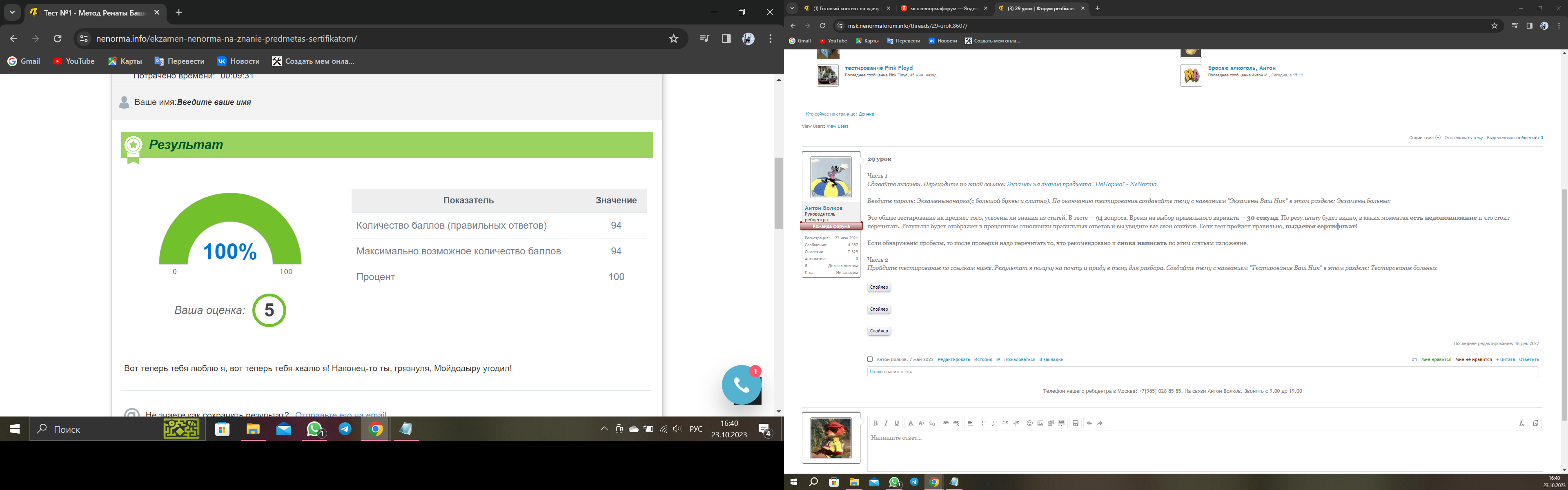Expand second Спойлер button in post
The width and height of the screenshot is (1568, 490).
tap(879, 309)
